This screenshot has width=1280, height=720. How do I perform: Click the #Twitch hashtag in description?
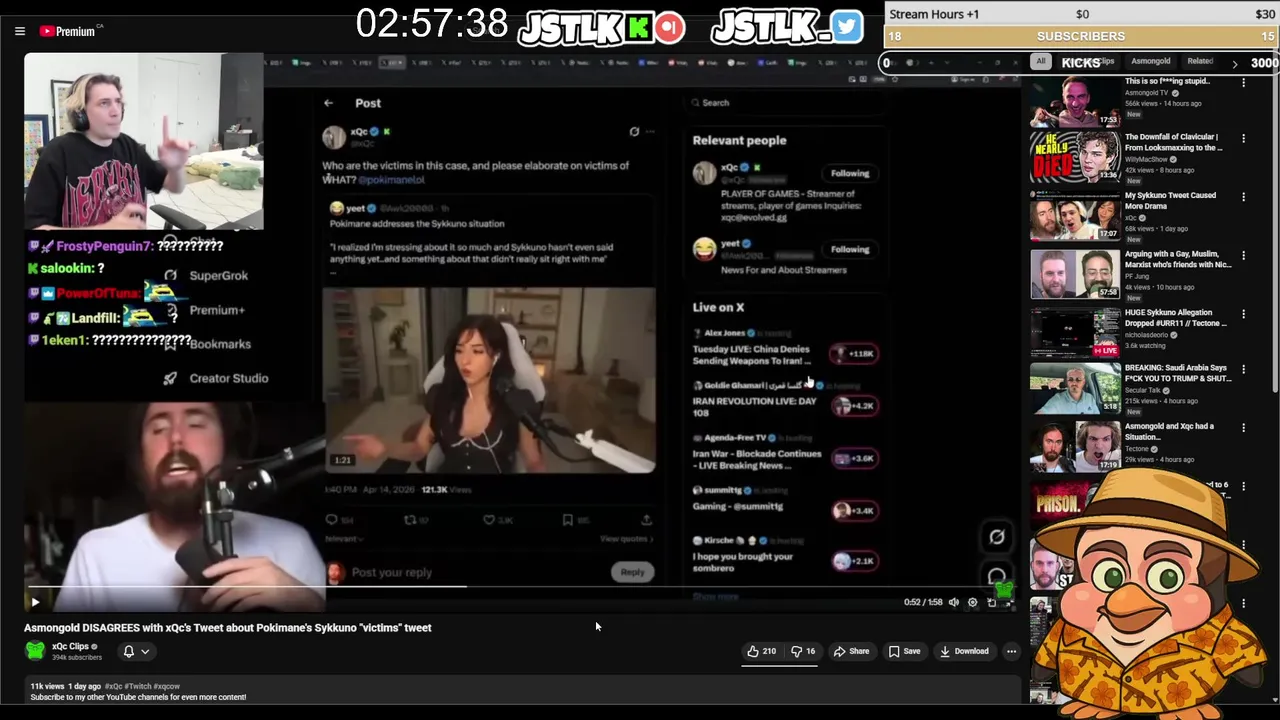coord(136,687)
